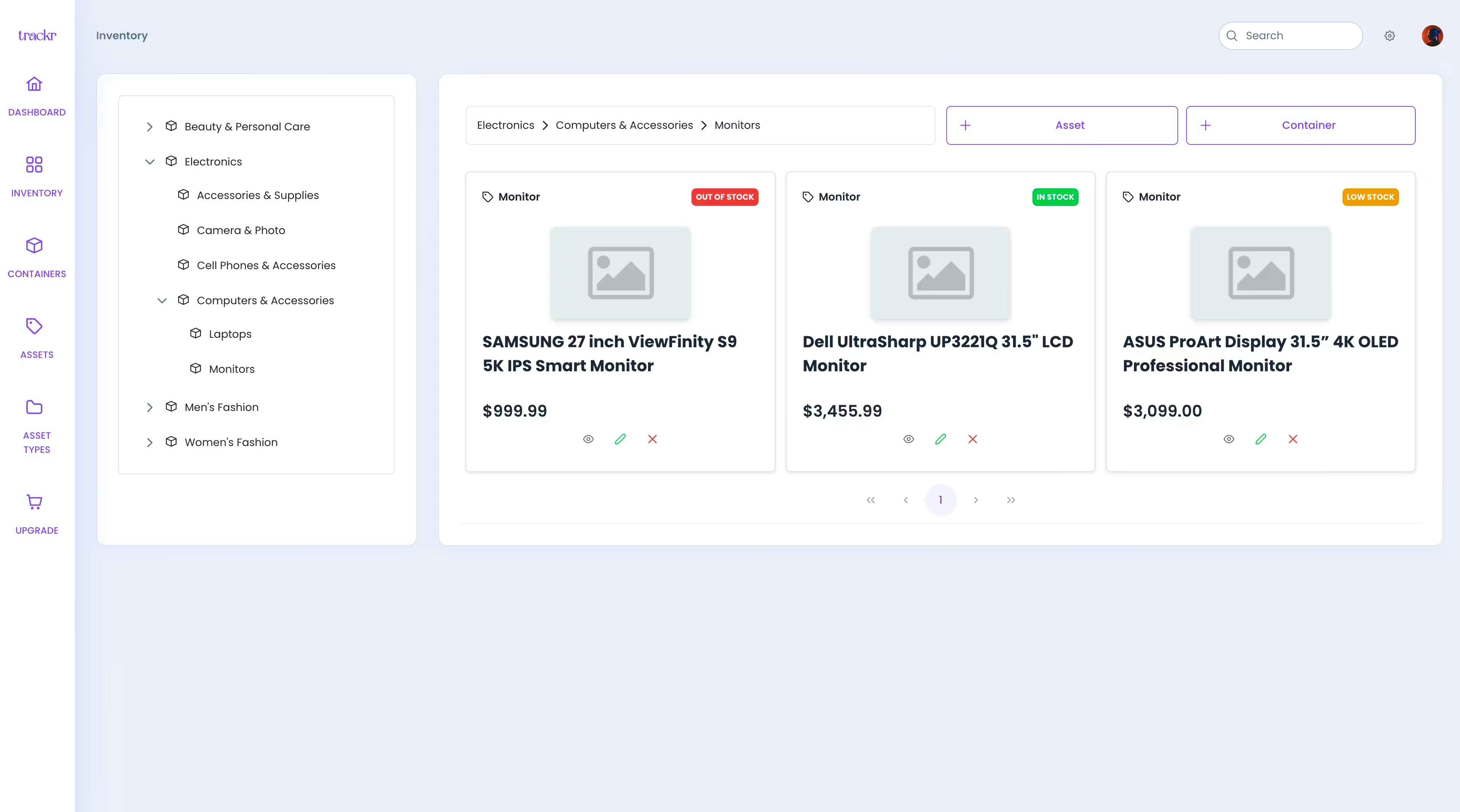
Task: Click the $3,455.99 price
Action: [x=842, y=411]
